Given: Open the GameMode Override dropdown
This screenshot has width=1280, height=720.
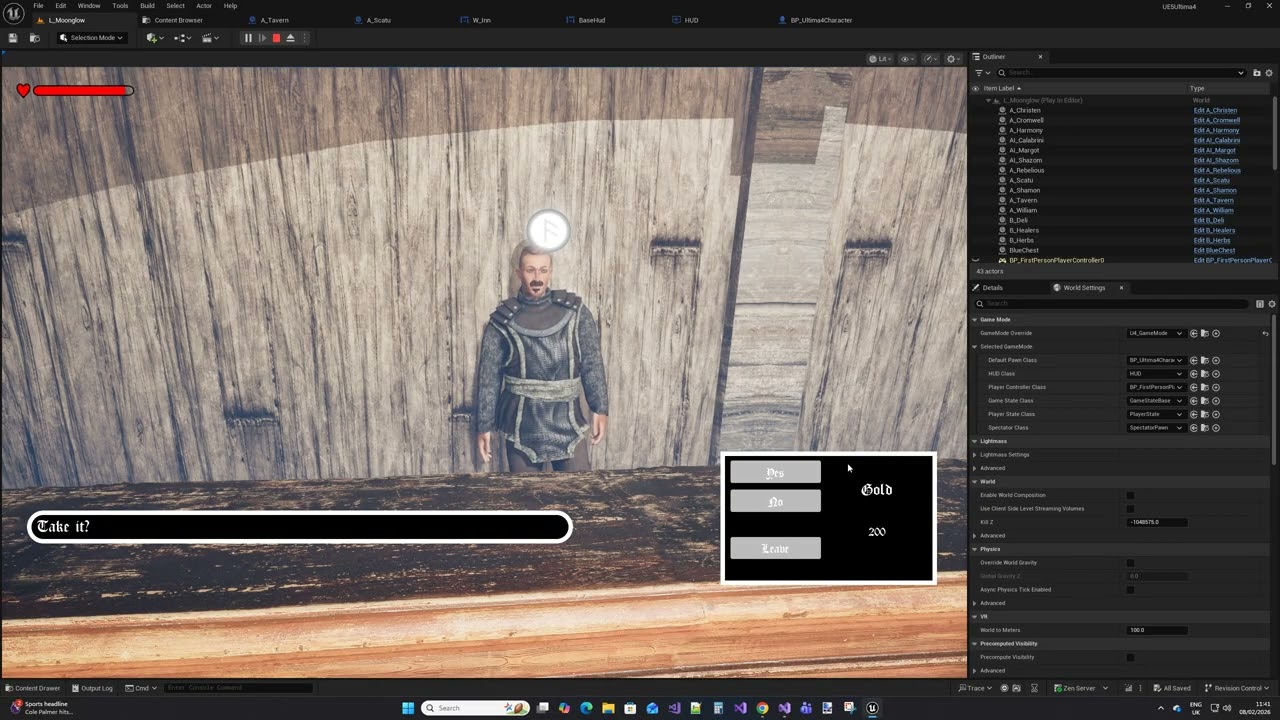Looking at the screenshot, I should click(x=1156, y=333).
